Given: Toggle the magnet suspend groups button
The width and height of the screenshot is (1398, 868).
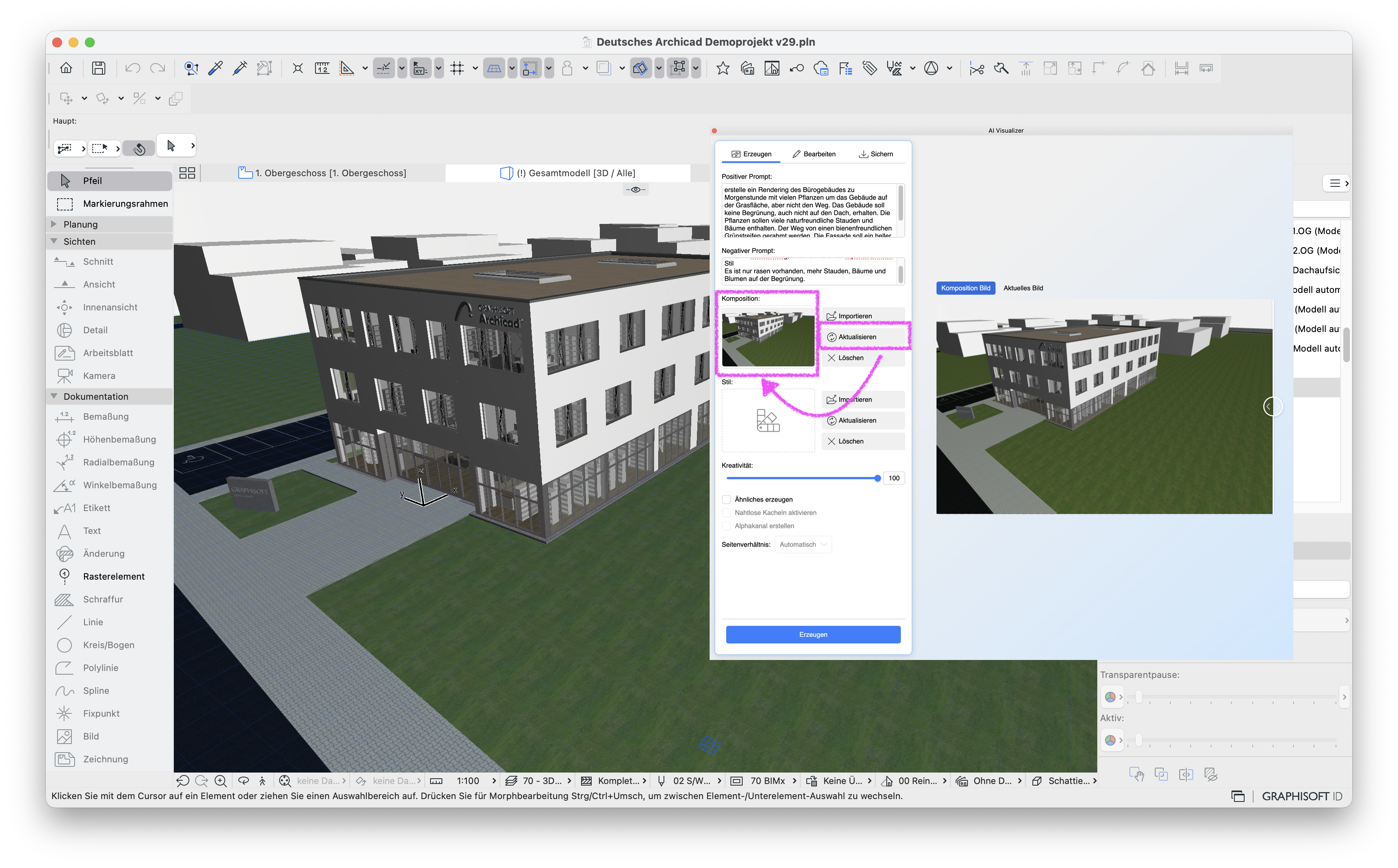Looking at the screenshot, I should coord(139,148).
